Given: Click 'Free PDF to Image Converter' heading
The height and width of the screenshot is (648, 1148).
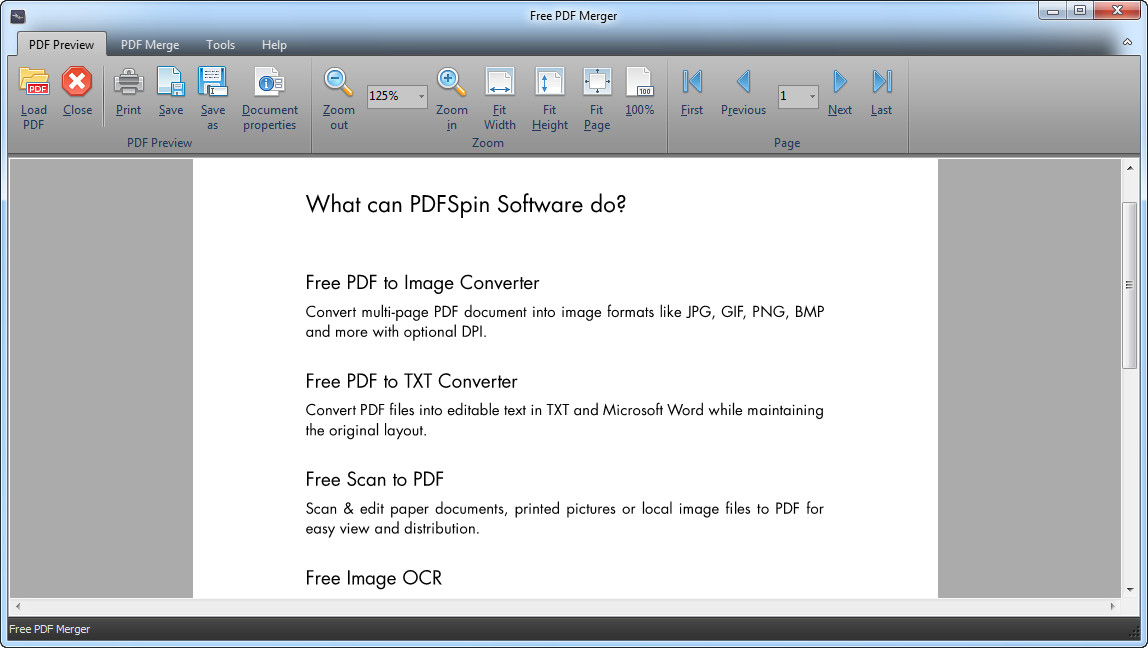Looking at the screenshot, I should click(422, 283).
